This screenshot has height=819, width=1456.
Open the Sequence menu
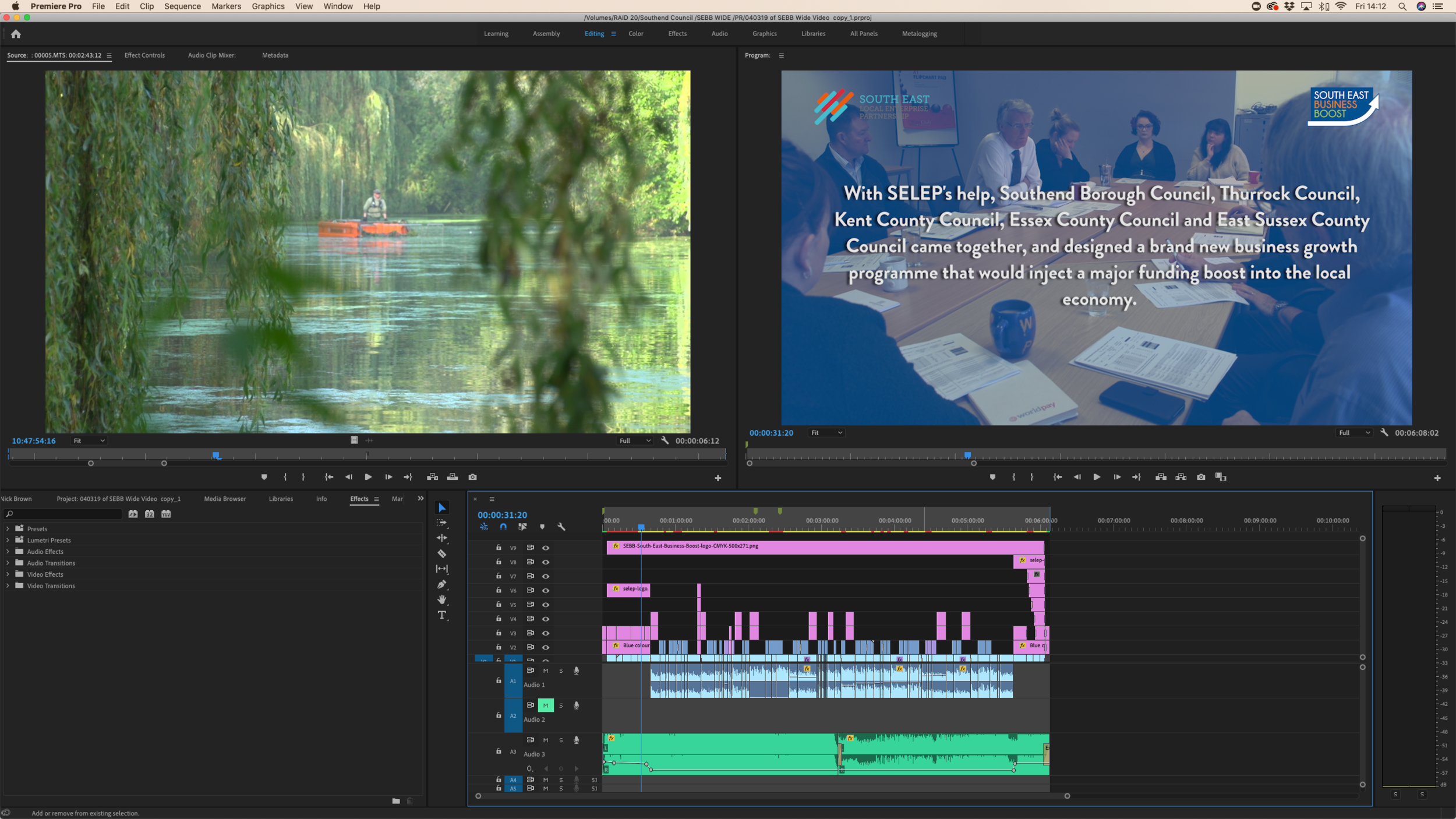point(182,6)
